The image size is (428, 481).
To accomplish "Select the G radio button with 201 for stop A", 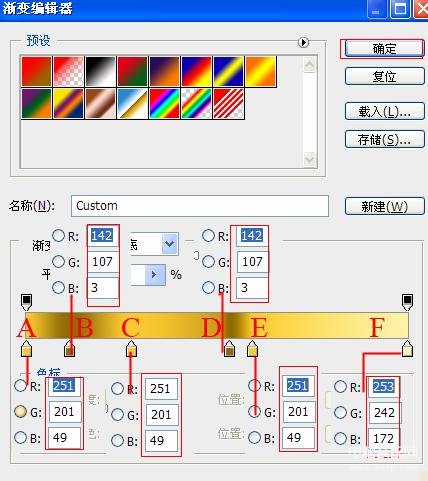I will tap(21, 412).
